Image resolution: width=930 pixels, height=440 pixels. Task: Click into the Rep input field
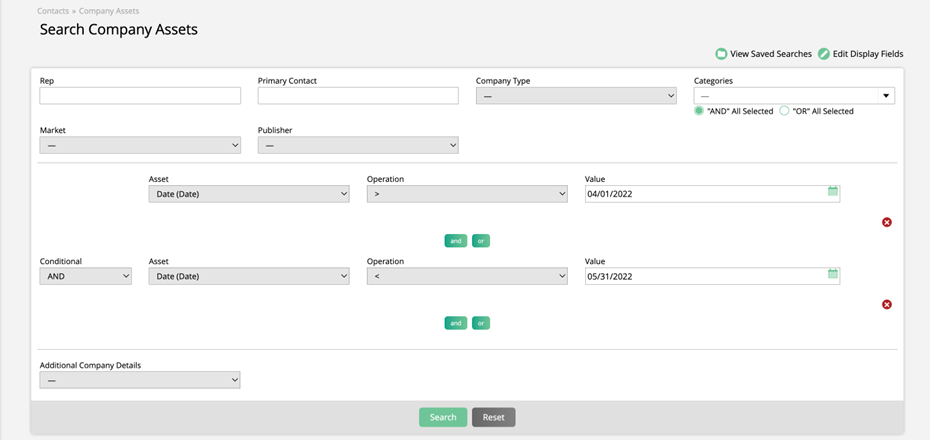[140, 96]
